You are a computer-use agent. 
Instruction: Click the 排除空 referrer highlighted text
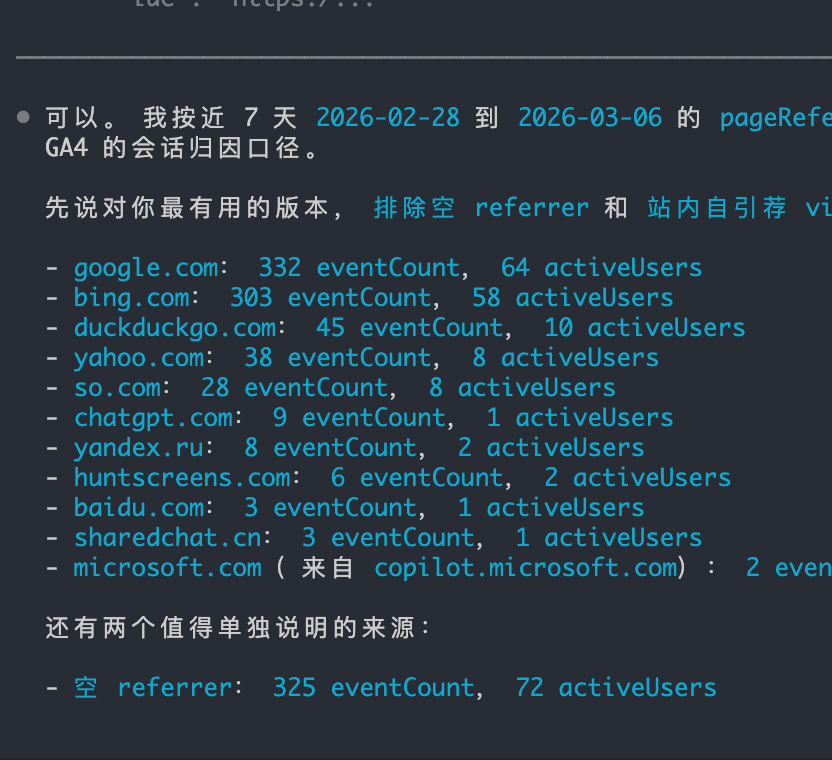coord(481,208)
